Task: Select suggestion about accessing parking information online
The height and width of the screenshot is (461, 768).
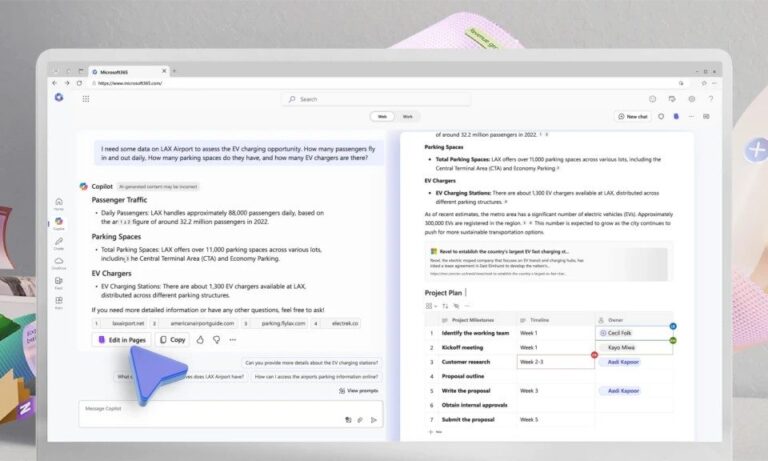Action: click(316, 377)
